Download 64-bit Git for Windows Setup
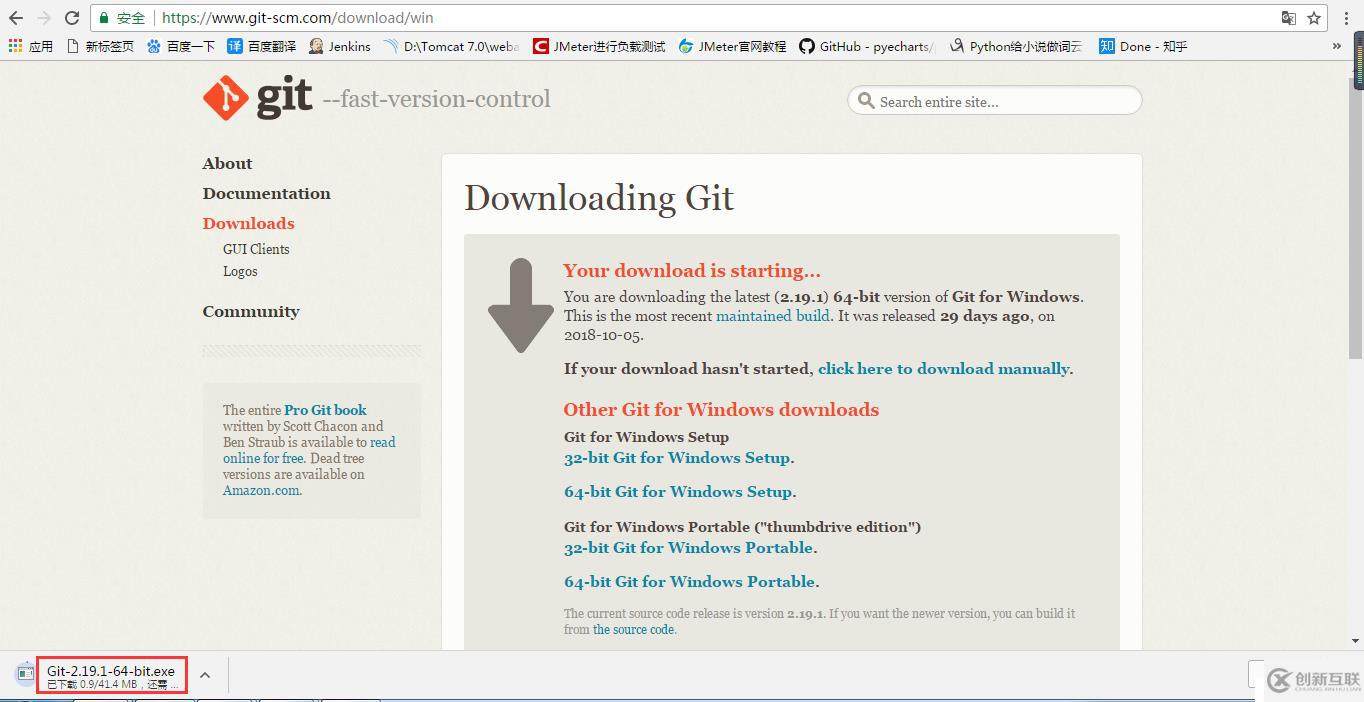This screenshot has height=702, width=1364. [x=679, y=492]
